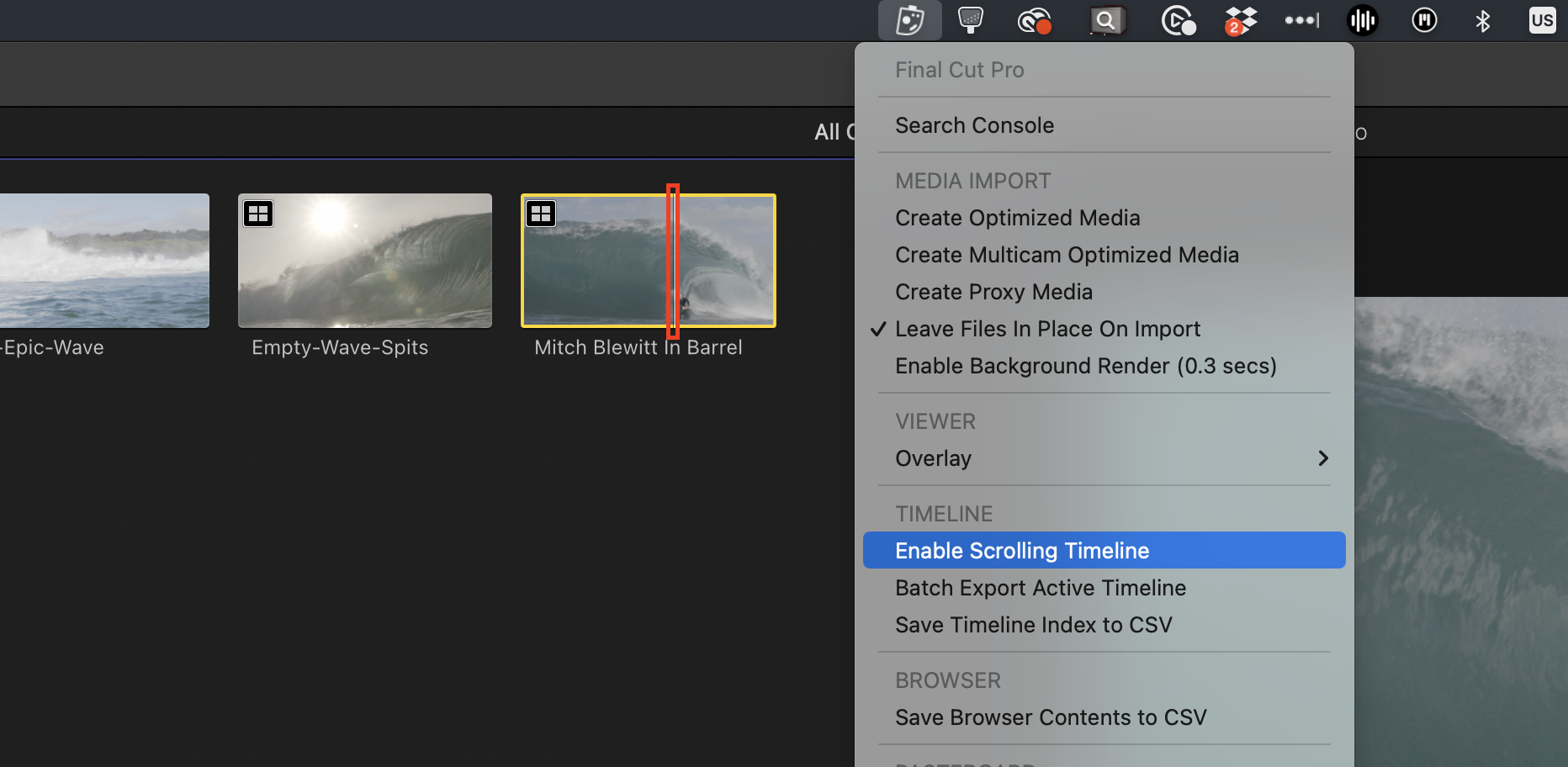The width and height of the screenshot is (1568, 767).
Task: Open Bluetooth menu bar icon
Action: pos(1483,20)
